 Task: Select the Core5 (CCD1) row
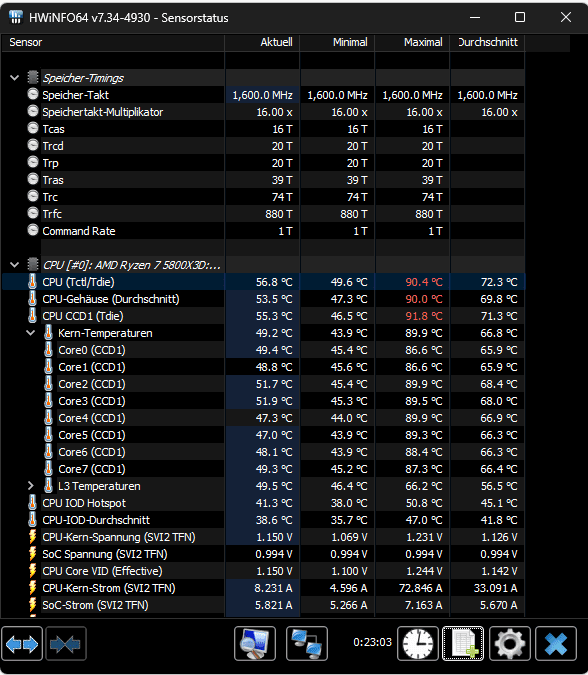point(263,435)
